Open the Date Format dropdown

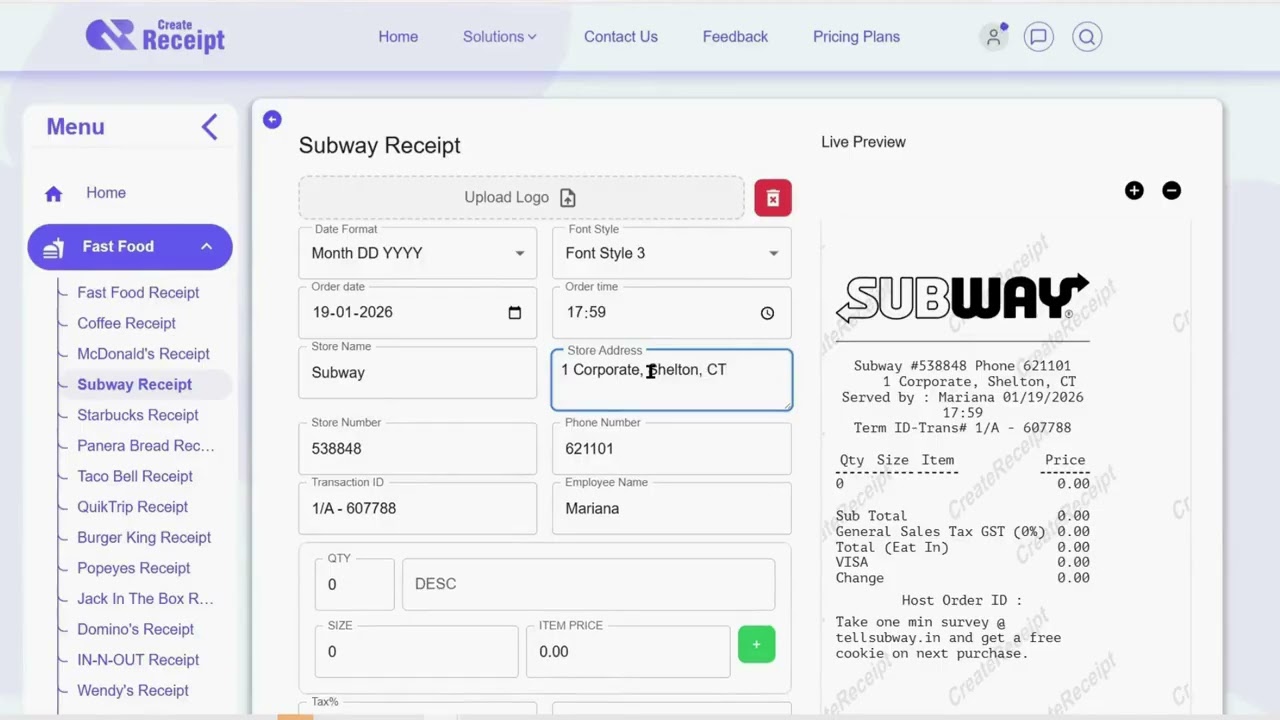(418, 253)
